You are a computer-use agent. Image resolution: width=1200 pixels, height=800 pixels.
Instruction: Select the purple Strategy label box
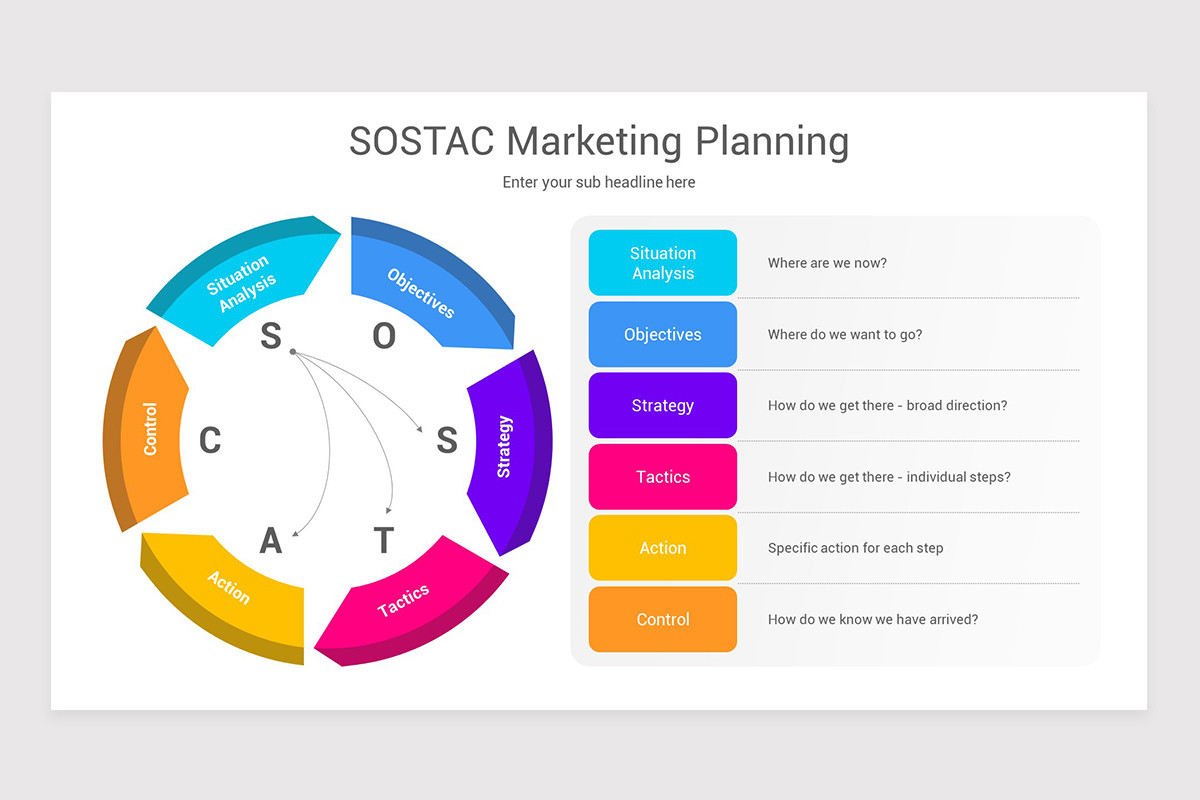coord(663,406)
